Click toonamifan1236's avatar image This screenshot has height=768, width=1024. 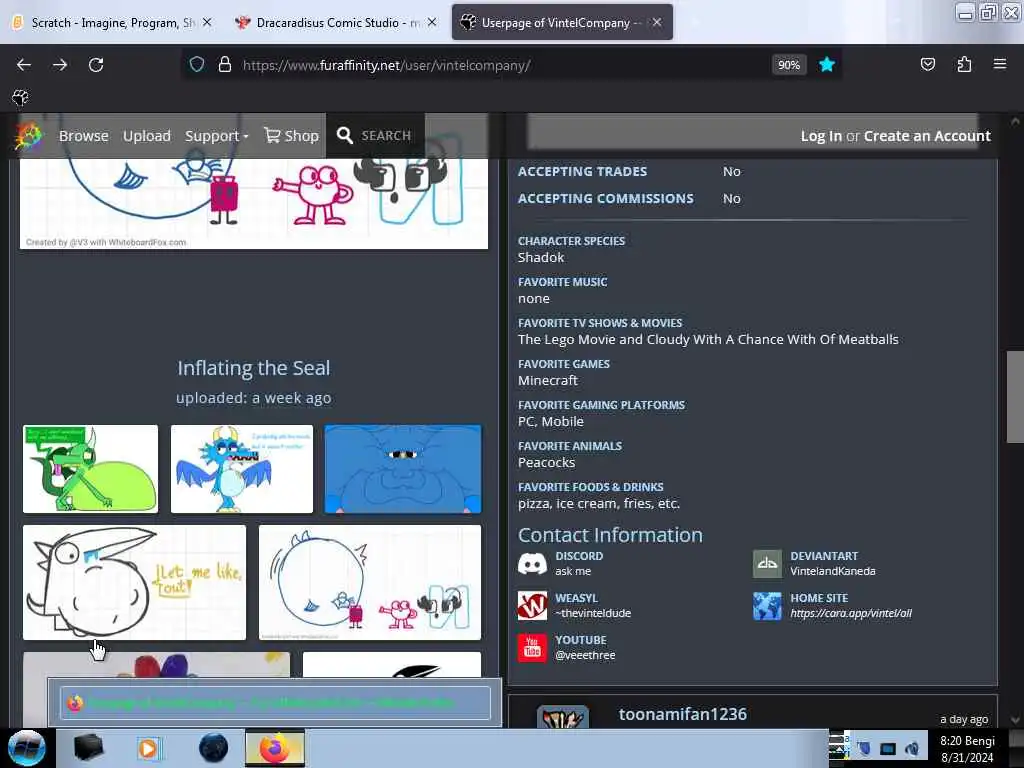coord(563,717)
